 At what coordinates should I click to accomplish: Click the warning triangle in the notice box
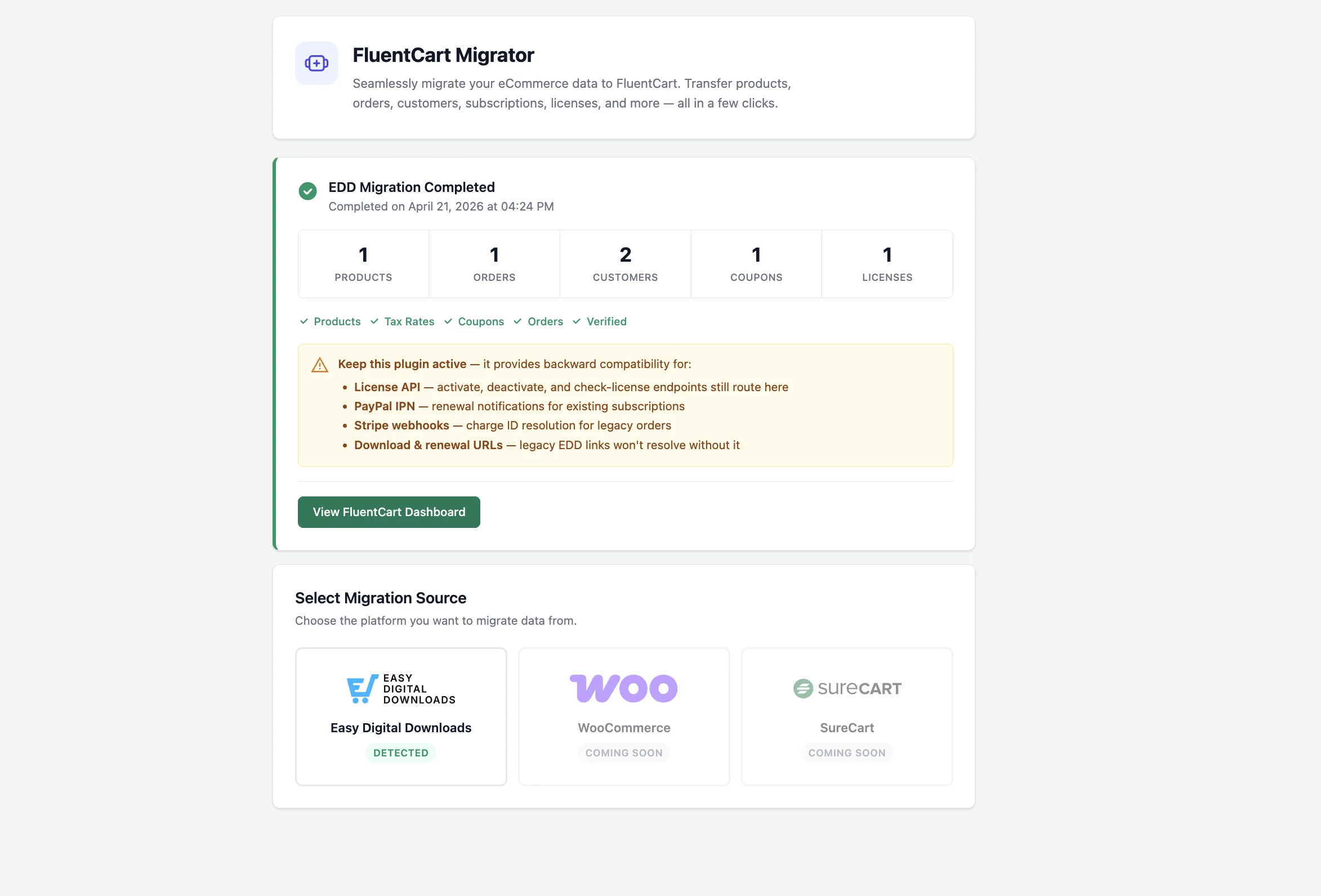click(319, 365)
